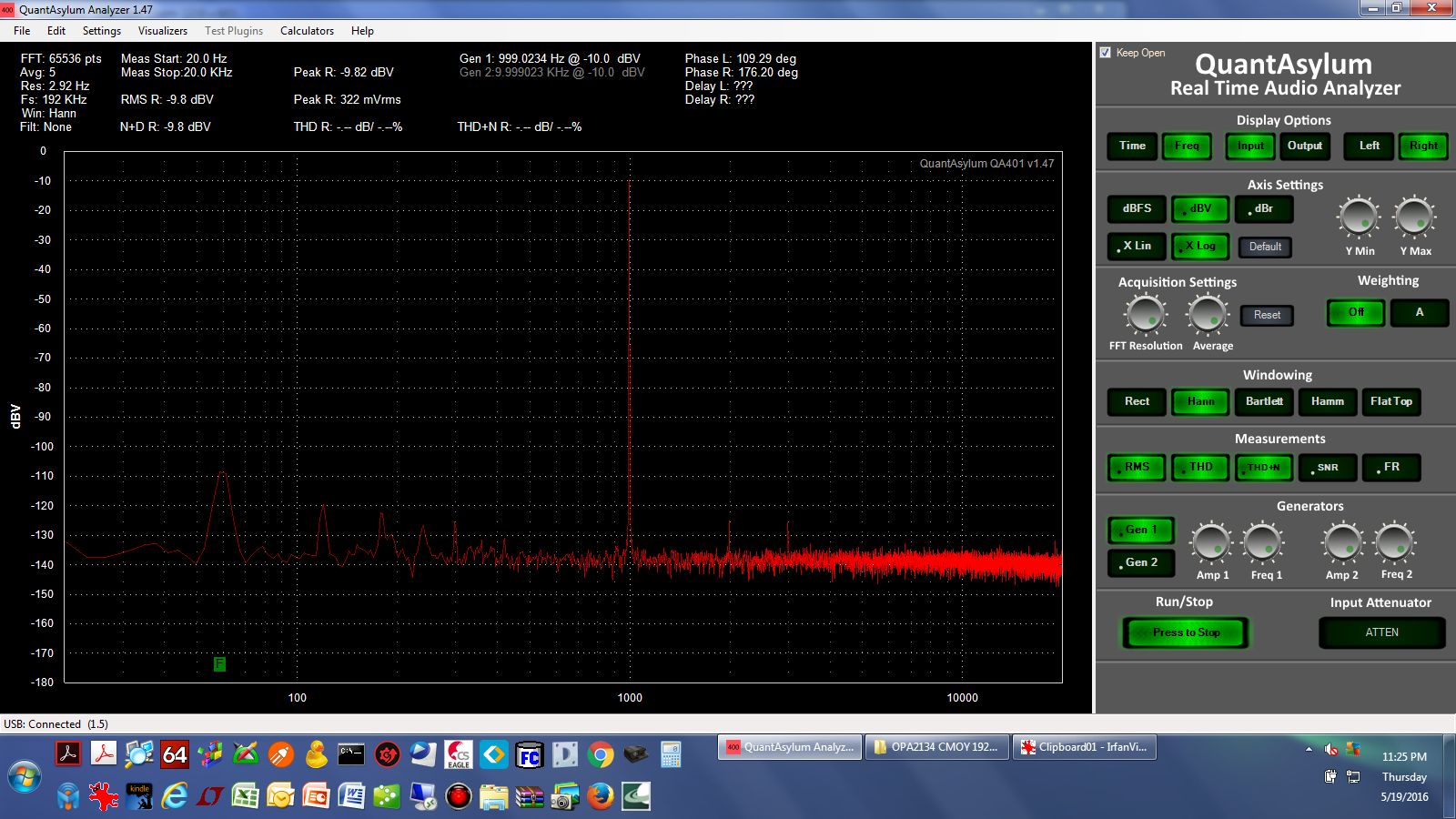Screen dimensions: 1456x819
Task: Click the Windows Start orb
Action: pyautogui.click(x=25, y=778)
